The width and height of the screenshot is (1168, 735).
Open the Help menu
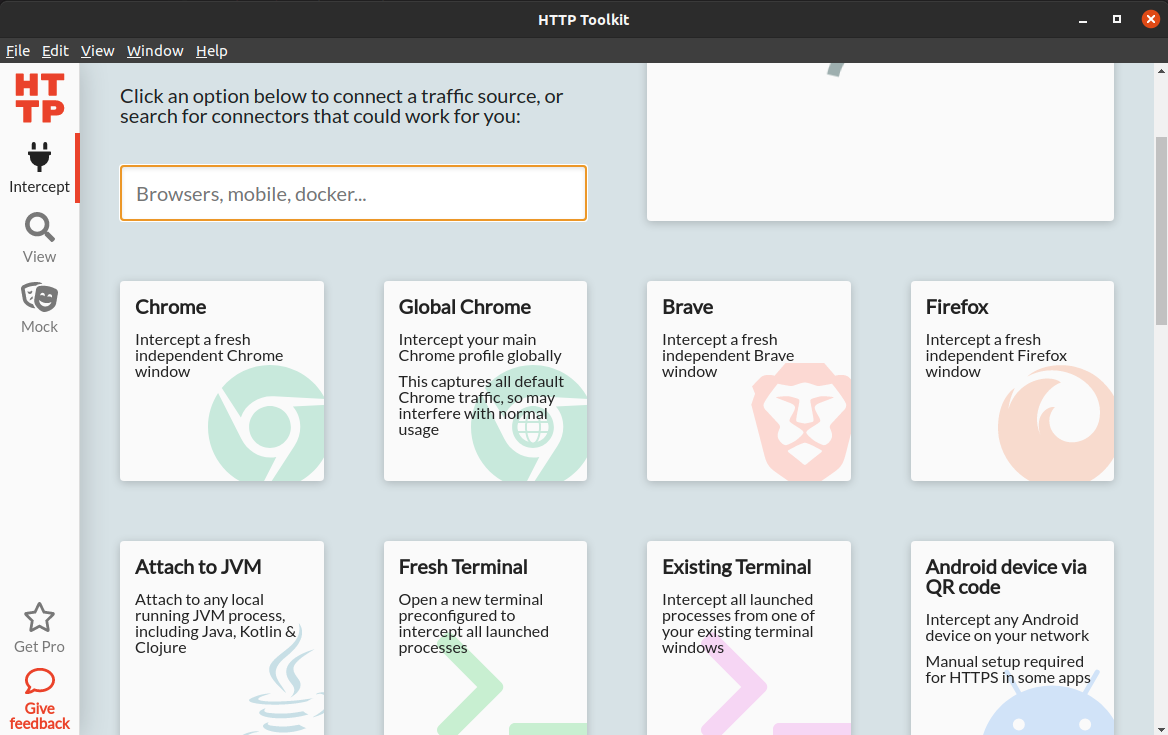tap(212, 51)
